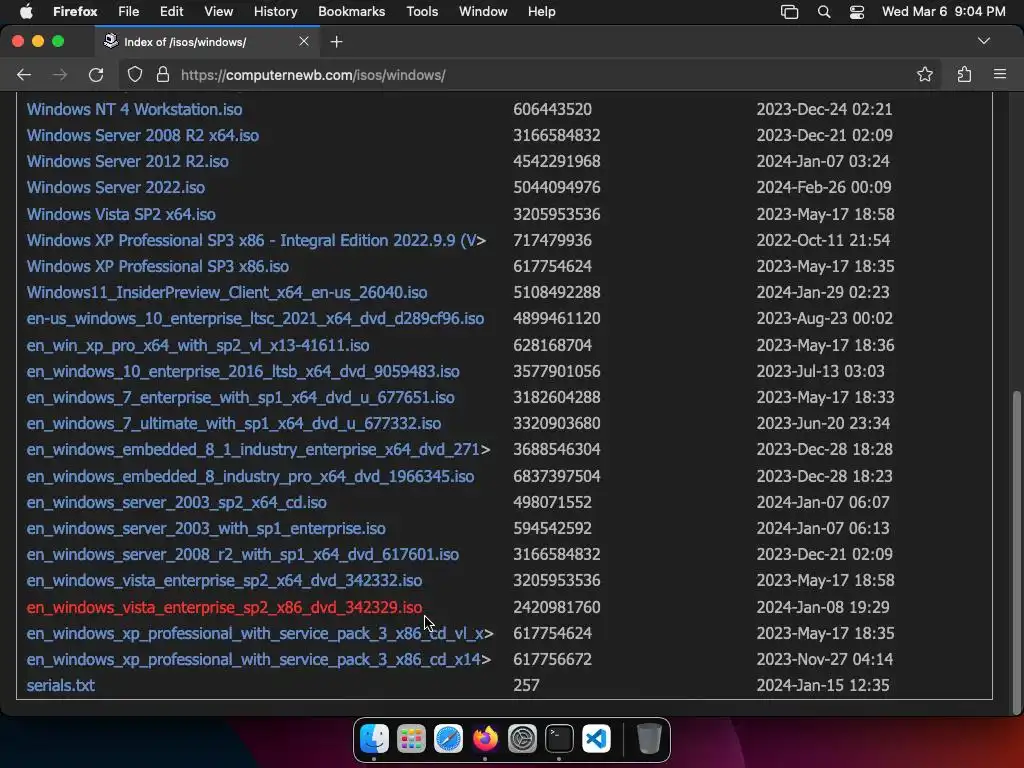The width and height of the screenshot is (1024, 768).
Task: Open the Trash in the Dock
Action: 649,739
